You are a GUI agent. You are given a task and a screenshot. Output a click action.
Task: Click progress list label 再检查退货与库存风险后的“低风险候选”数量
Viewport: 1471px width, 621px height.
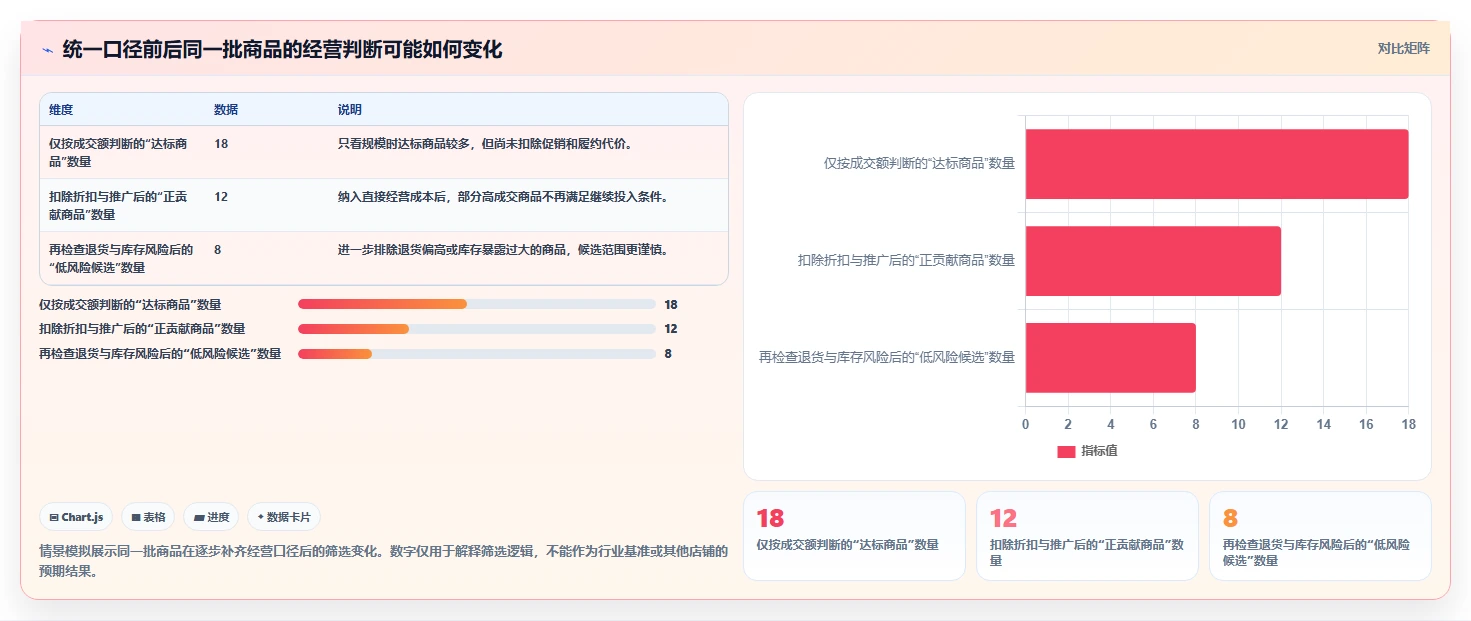click(160, 354)
